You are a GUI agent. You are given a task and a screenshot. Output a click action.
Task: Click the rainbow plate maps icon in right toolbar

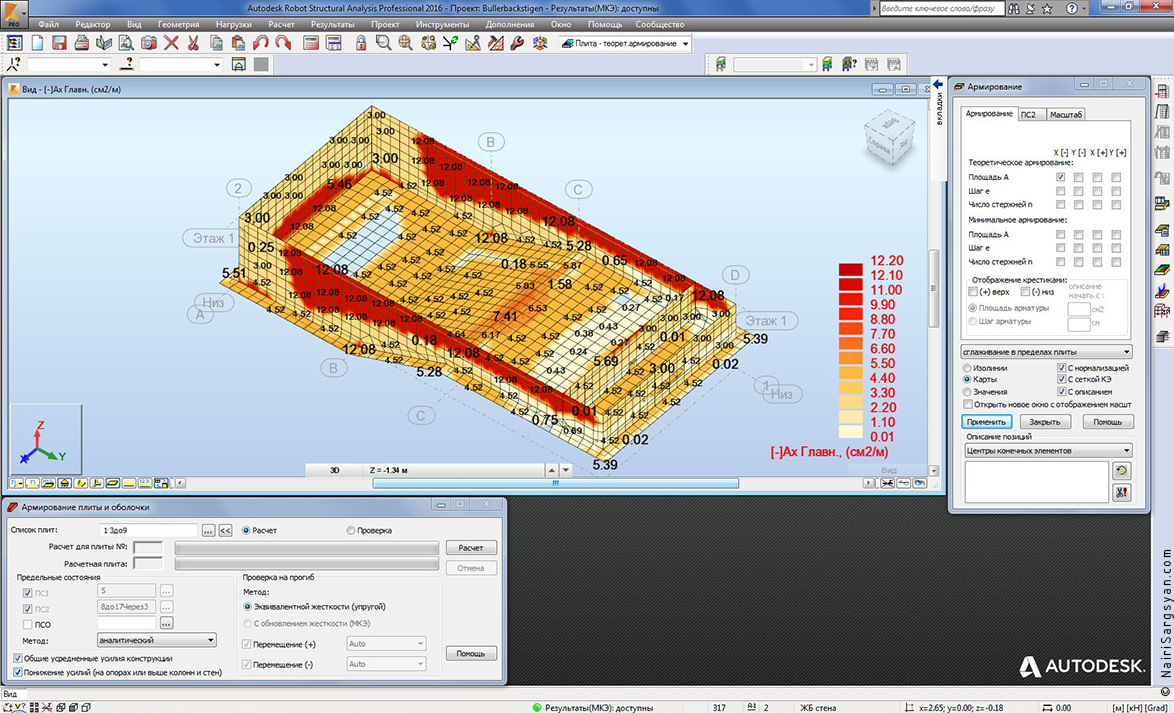(1163, 269)
